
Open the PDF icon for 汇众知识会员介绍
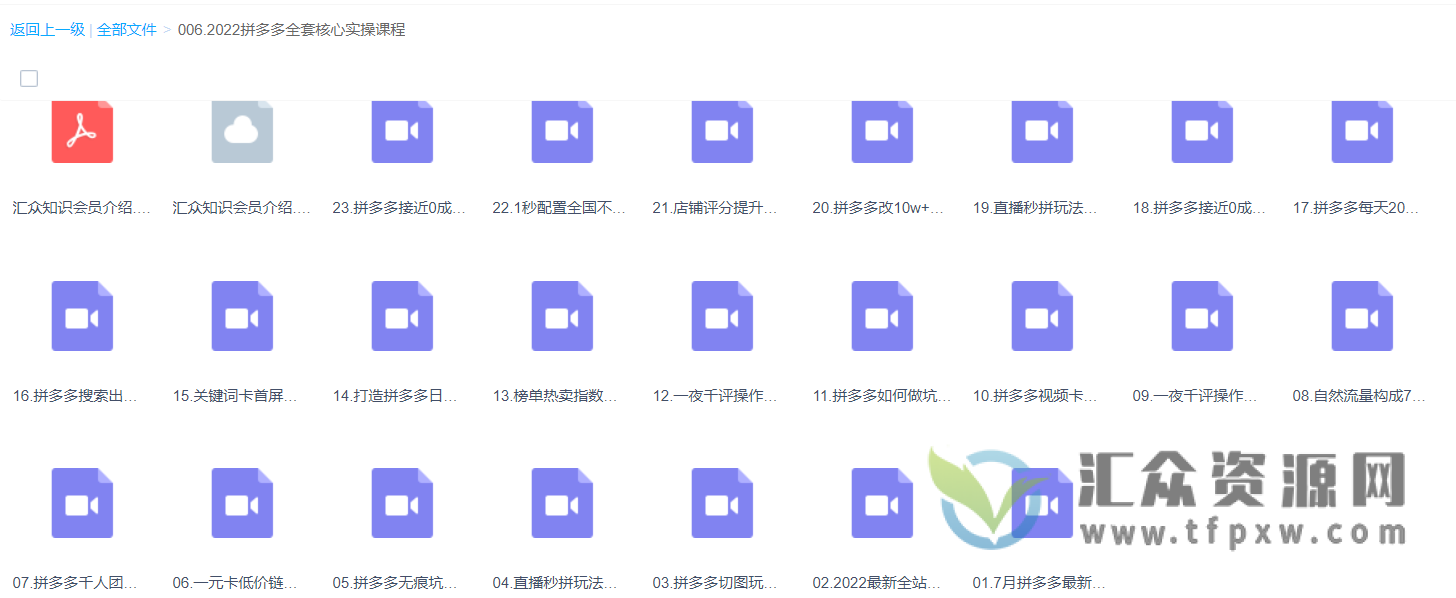click(82, 131)
